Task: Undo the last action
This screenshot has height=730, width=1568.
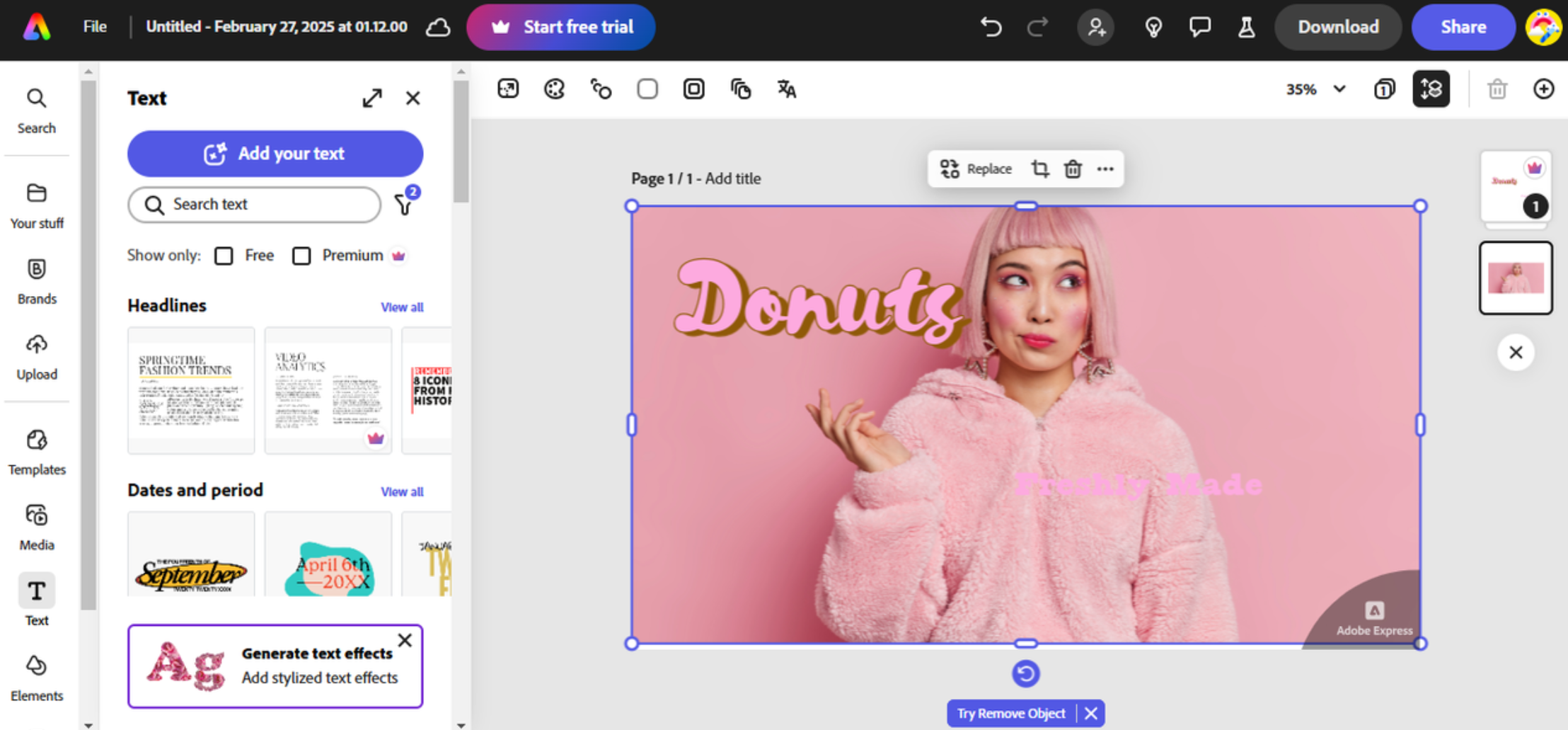Action: (x=991, y=27)
